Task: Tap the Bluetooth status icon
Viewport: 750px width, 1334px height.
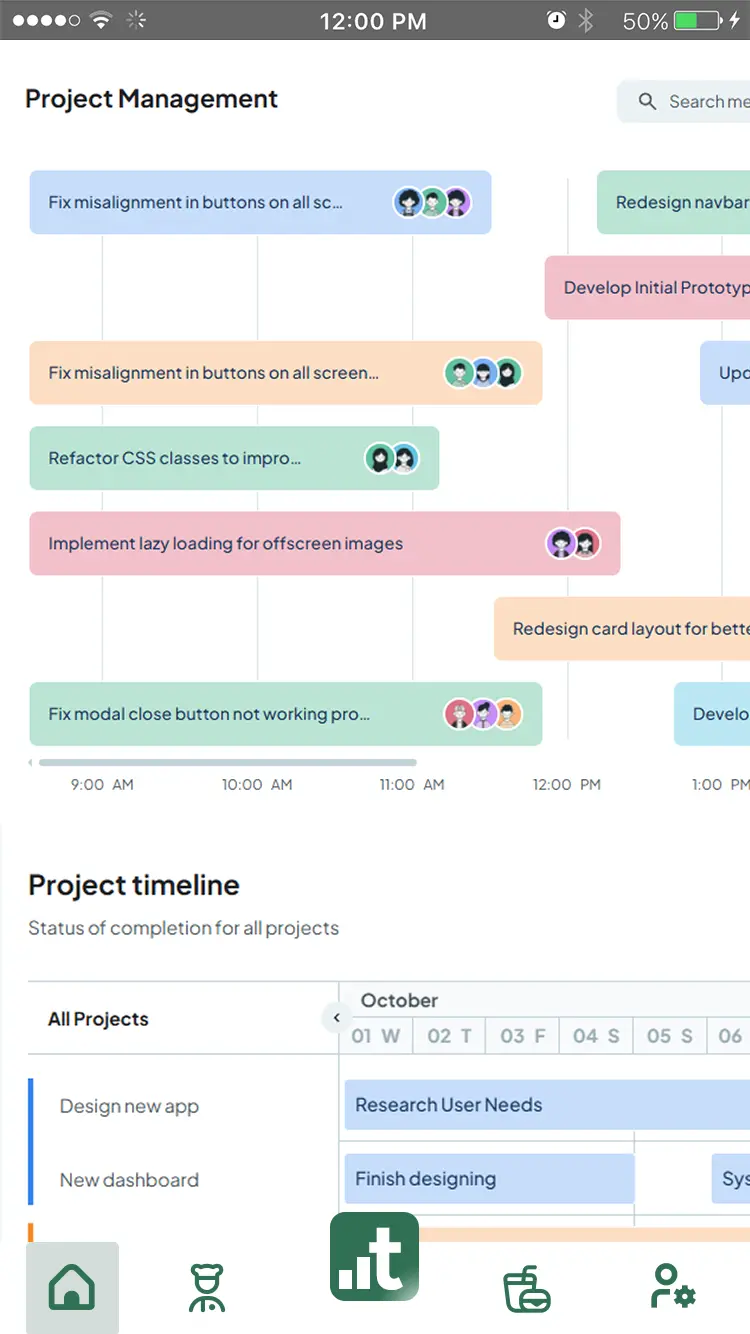Action: pyautogui.click(x=587, y=21)
